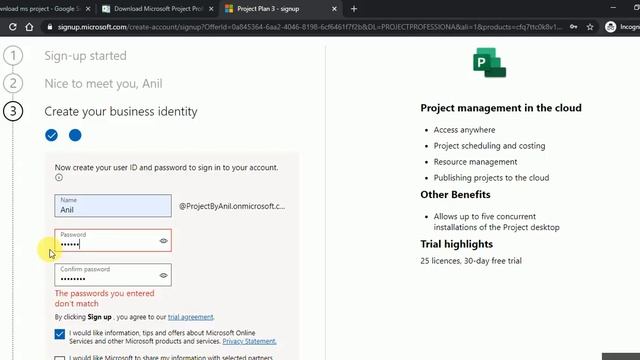
Task: Click the Access anywhere bullet
Action: pyautogui.click(x=464, y=130)
